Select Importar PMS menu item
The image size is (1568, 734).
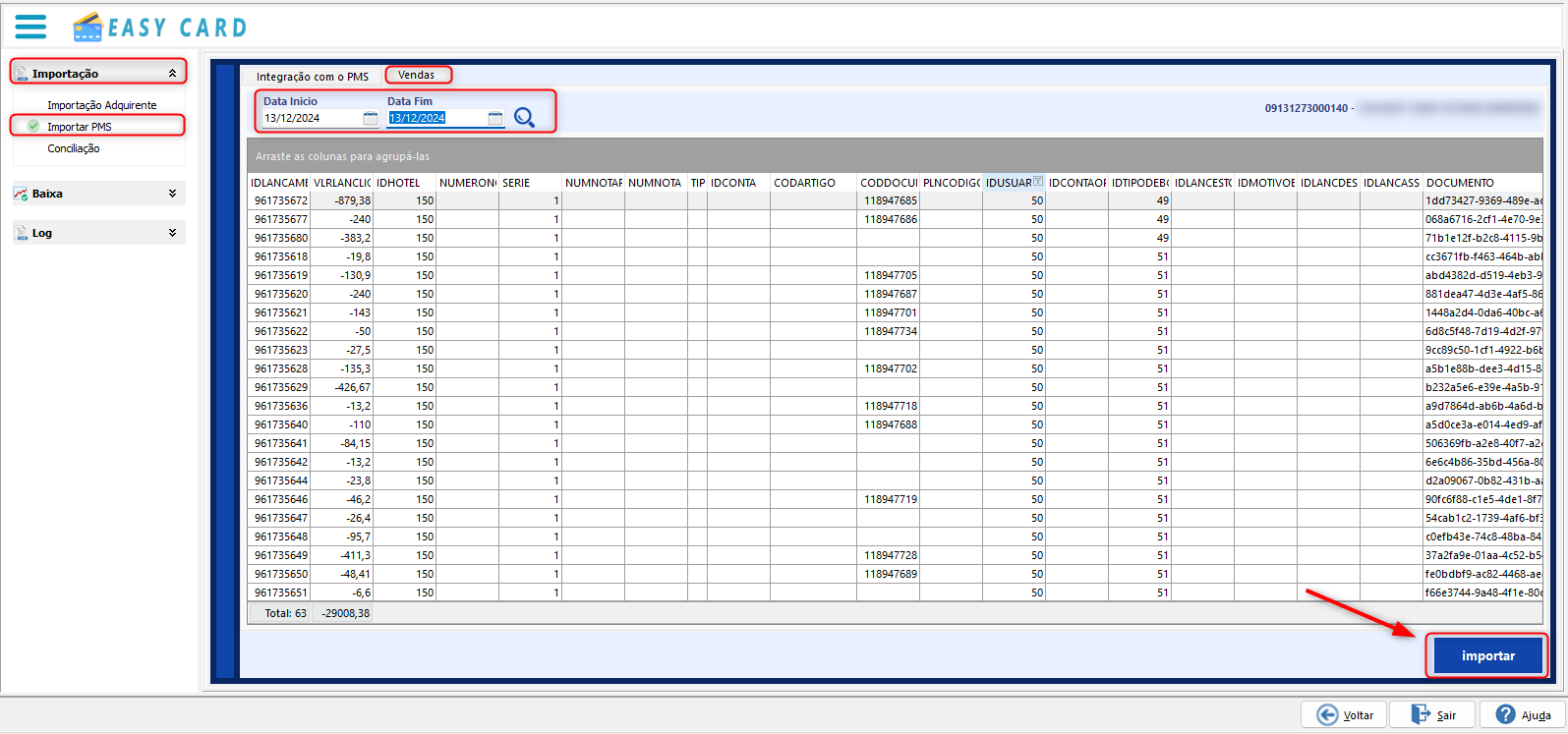point(80,127)
